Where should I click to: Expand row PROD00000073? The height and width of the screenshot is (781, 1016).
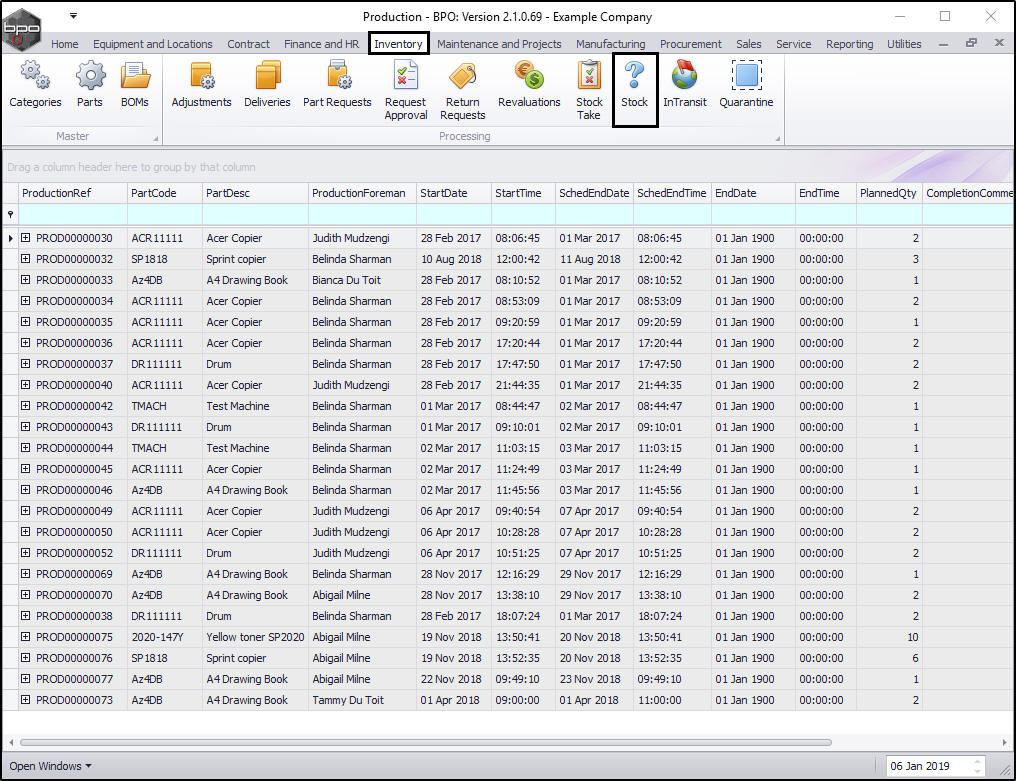pyautogui.click(x=25, y=700)
